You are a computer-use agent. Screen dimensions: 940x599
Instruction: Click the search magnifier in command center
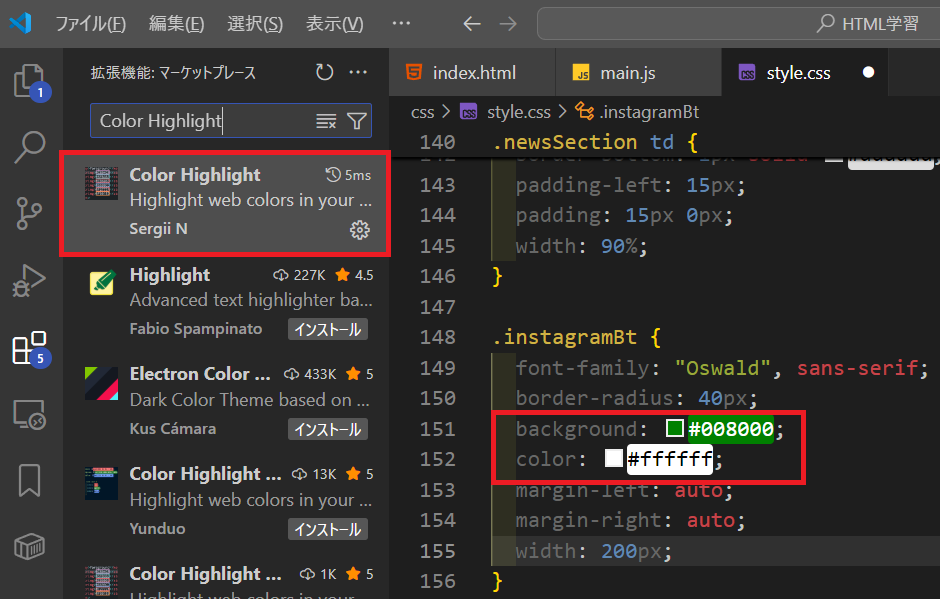825,23
